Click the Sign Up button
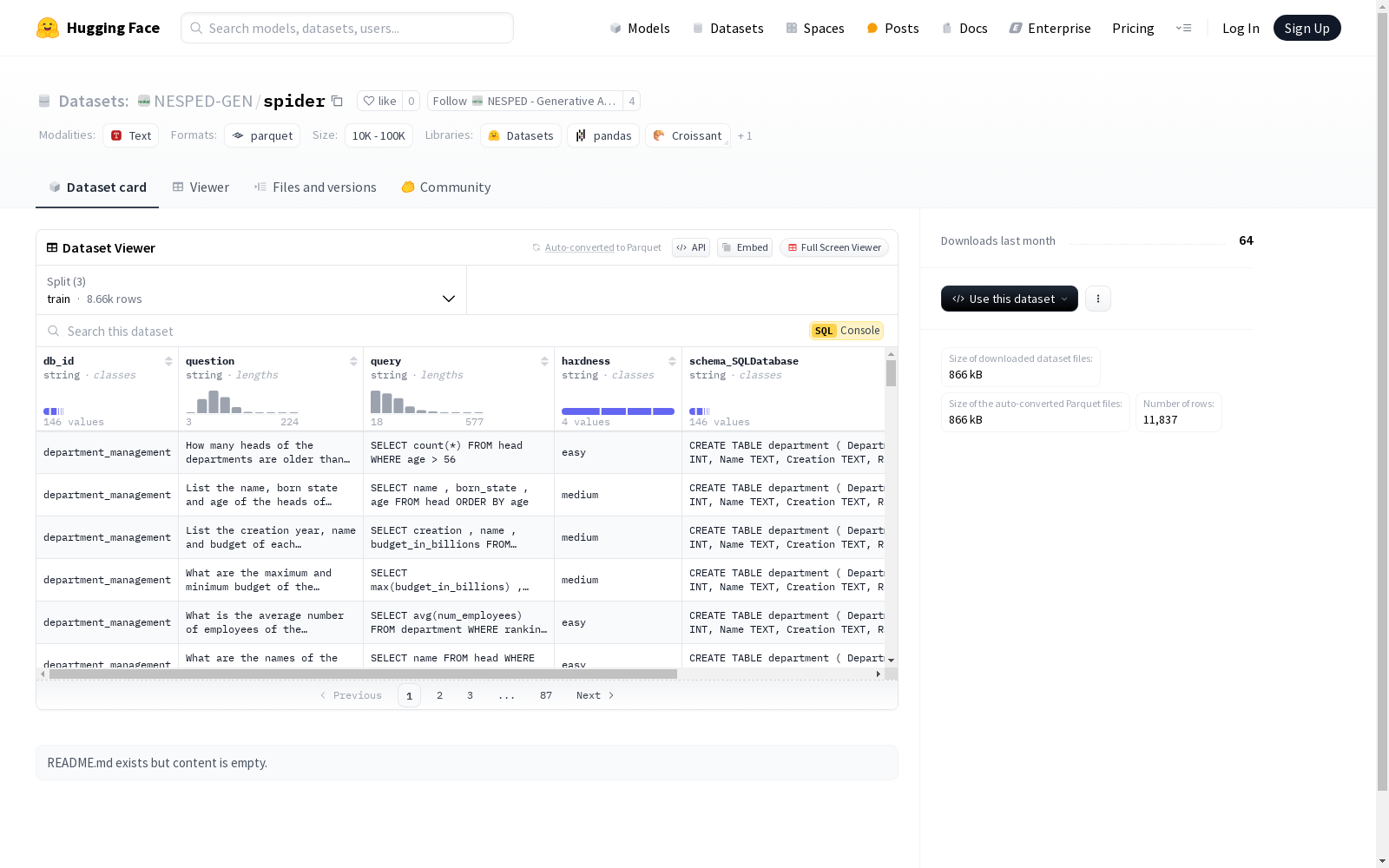Screen dimensions: 1389x868 [x=1307, y=28]
